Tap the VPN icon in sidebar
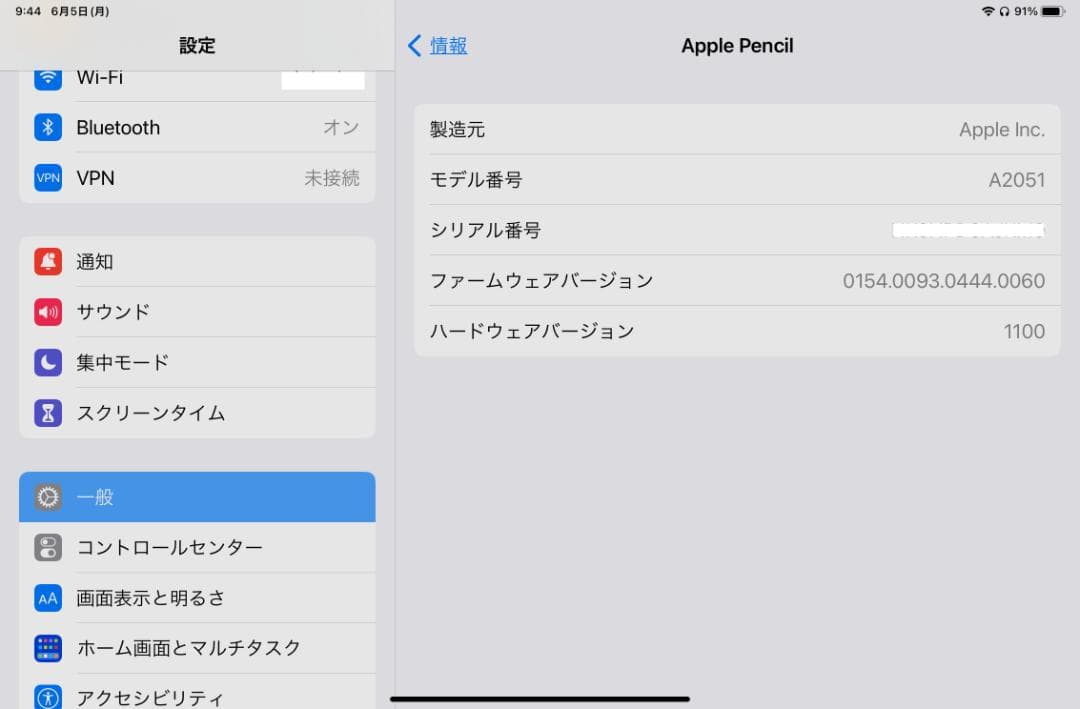 47,177
